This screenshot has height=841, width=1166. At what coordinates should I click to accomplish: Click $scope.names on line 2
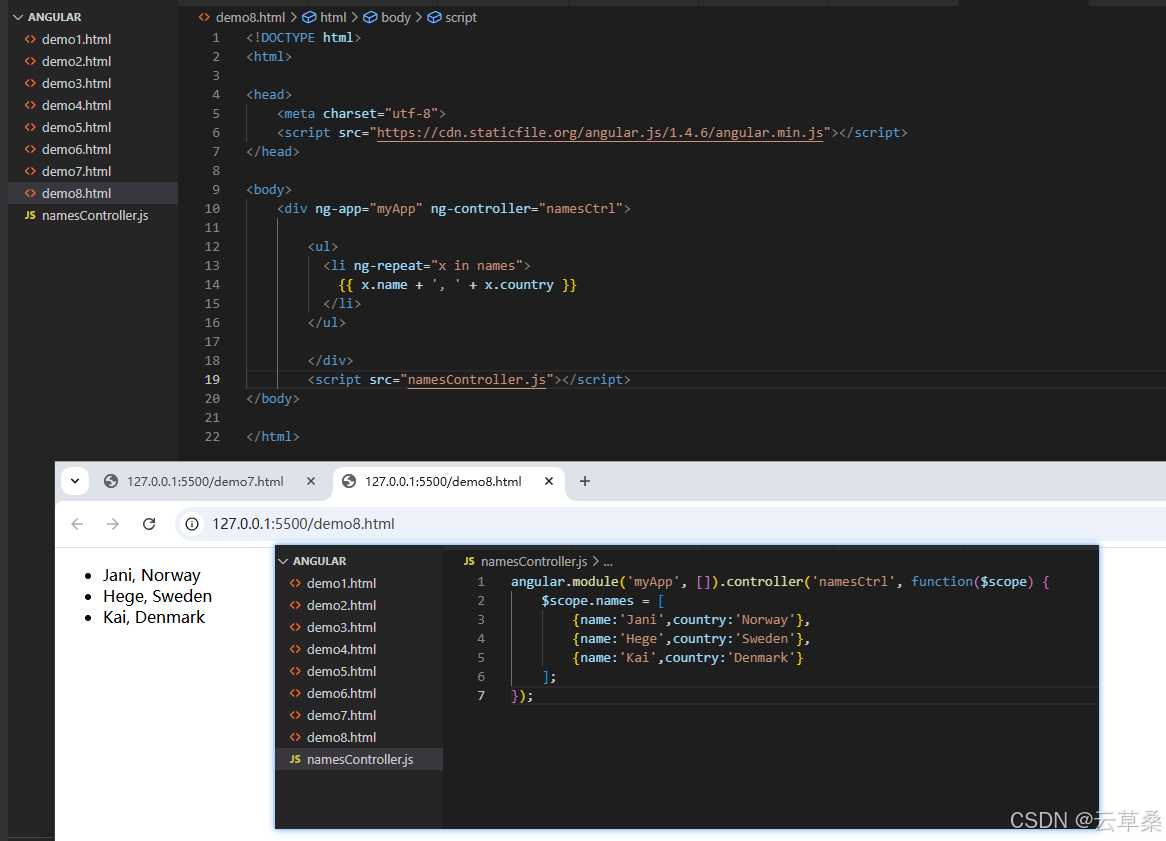tap(587, 601)
